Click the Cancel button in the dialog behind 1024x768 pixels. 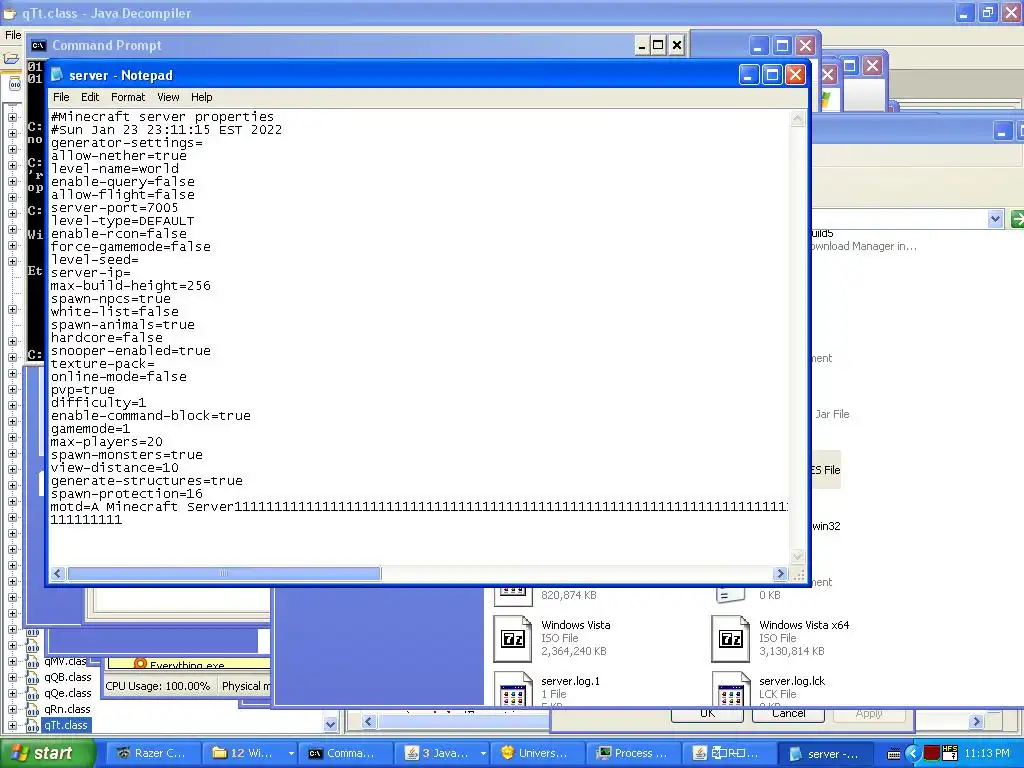788,714
